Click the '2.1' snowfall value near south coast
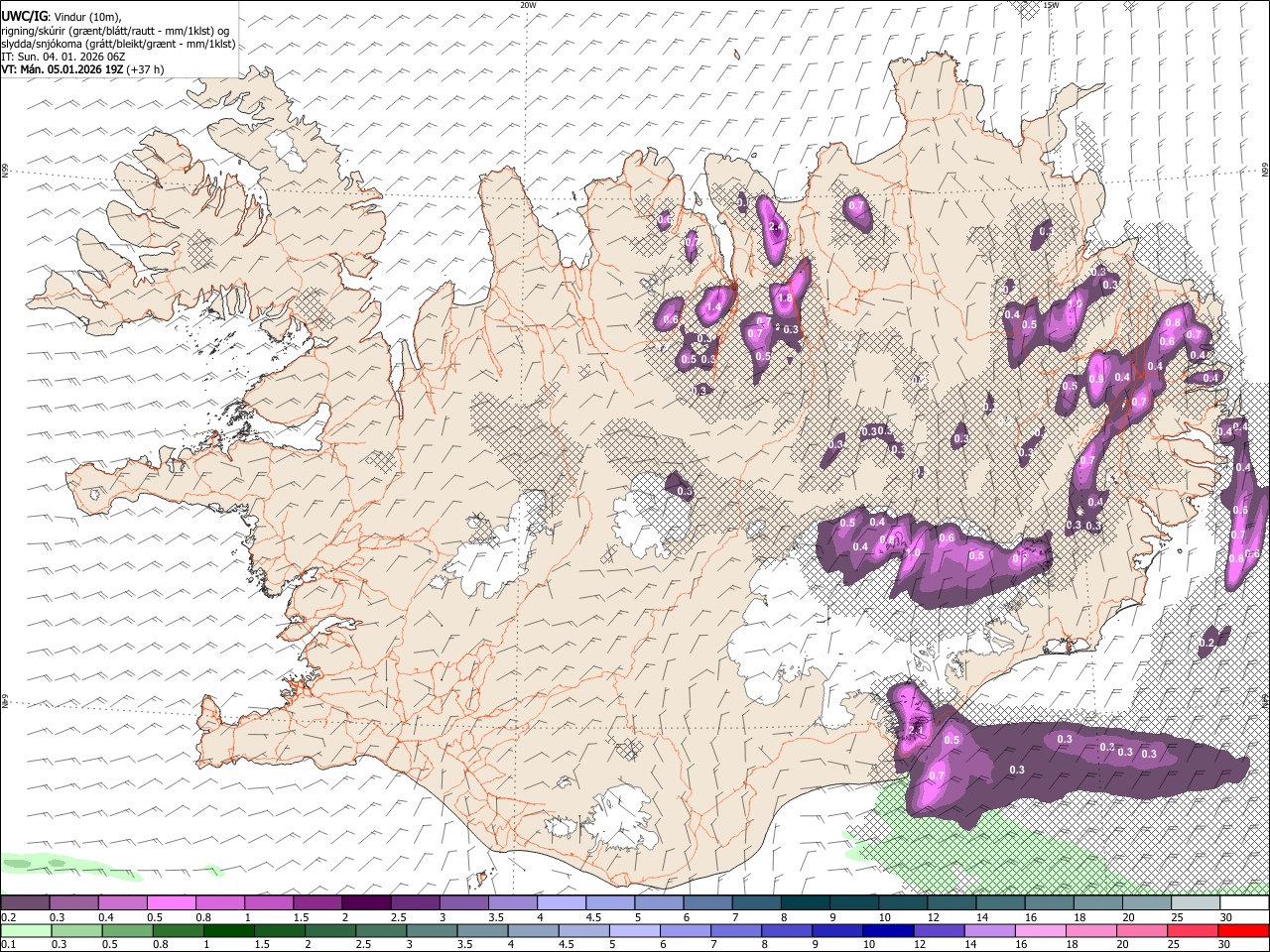The height and width of the screenshot is (952, 1270). pos(915,731)
